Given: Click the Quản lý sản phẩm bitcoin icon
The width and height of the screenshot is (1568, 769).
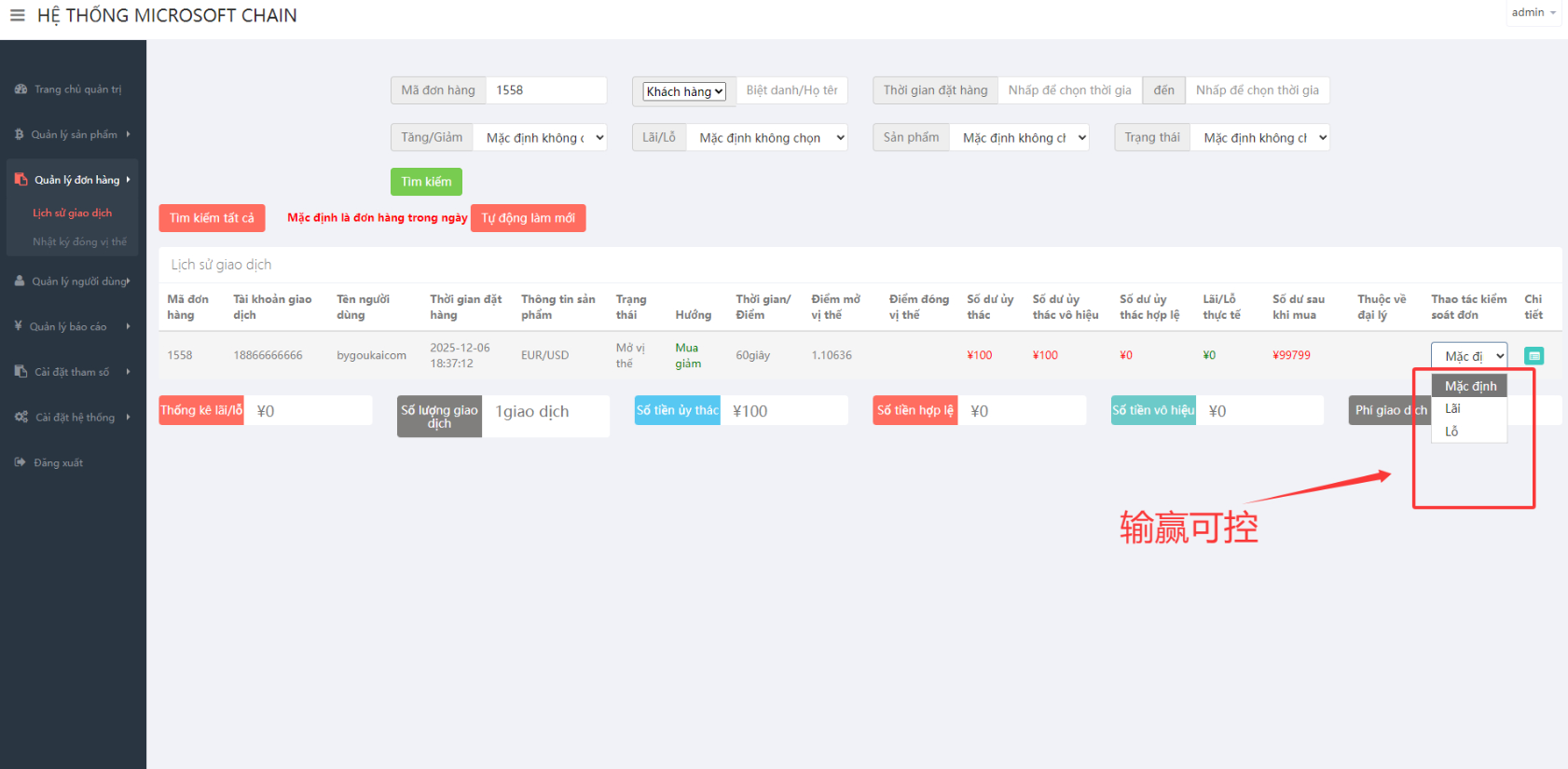Looking at the screenshot, I should [x=20, y=134].
